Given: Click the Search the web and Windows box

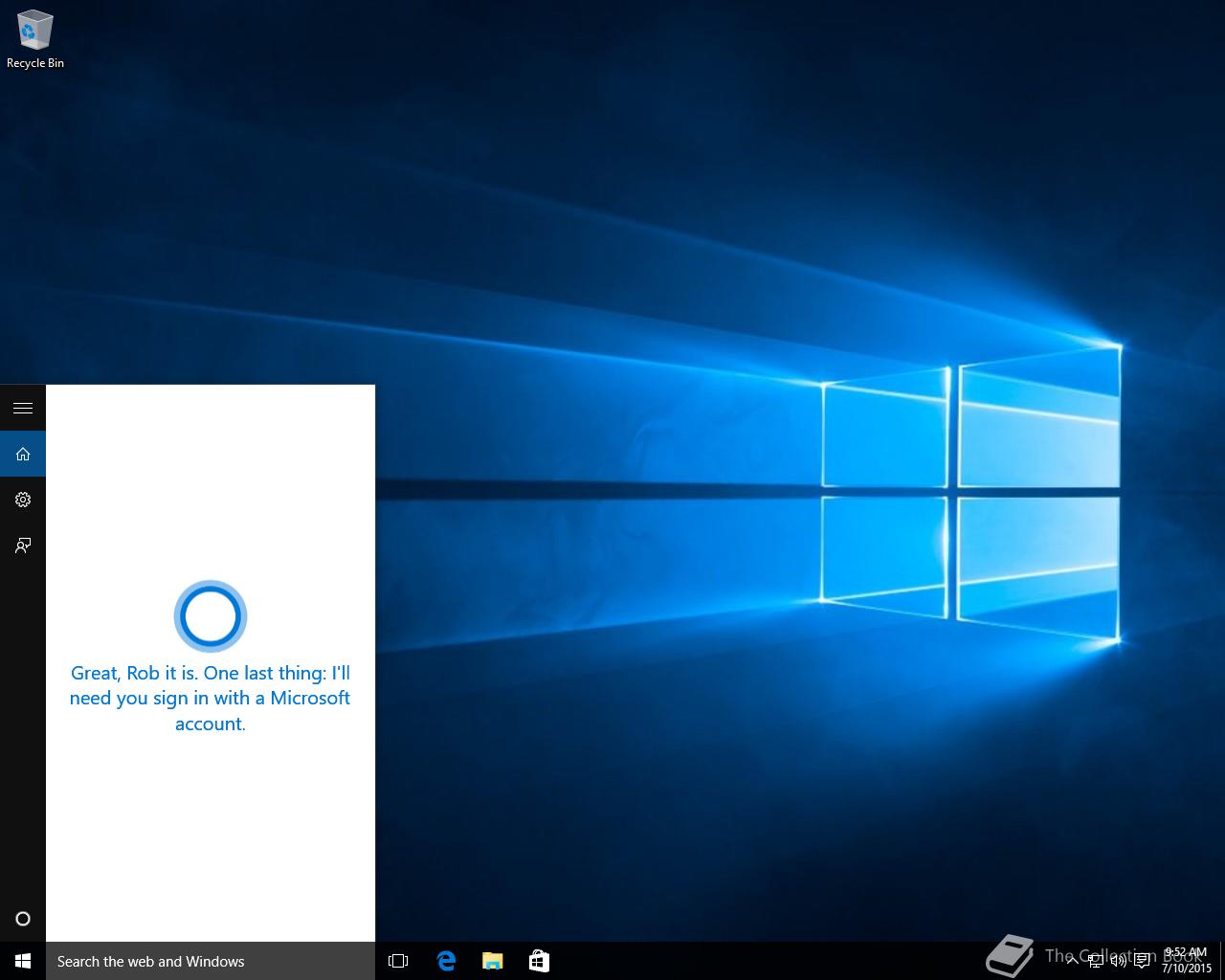Looking at the screenshot, I should 211,961.
